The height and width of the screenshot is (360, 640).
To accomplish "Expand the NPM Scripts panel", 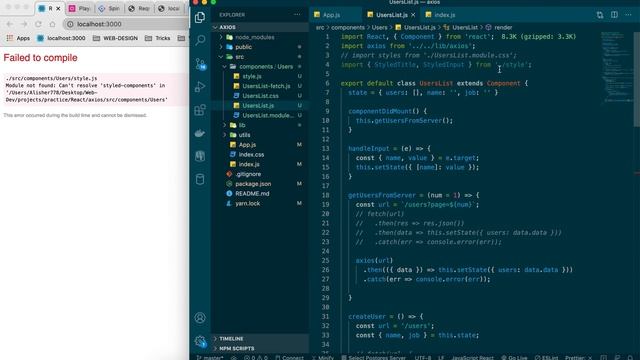I will coord(260,349).
